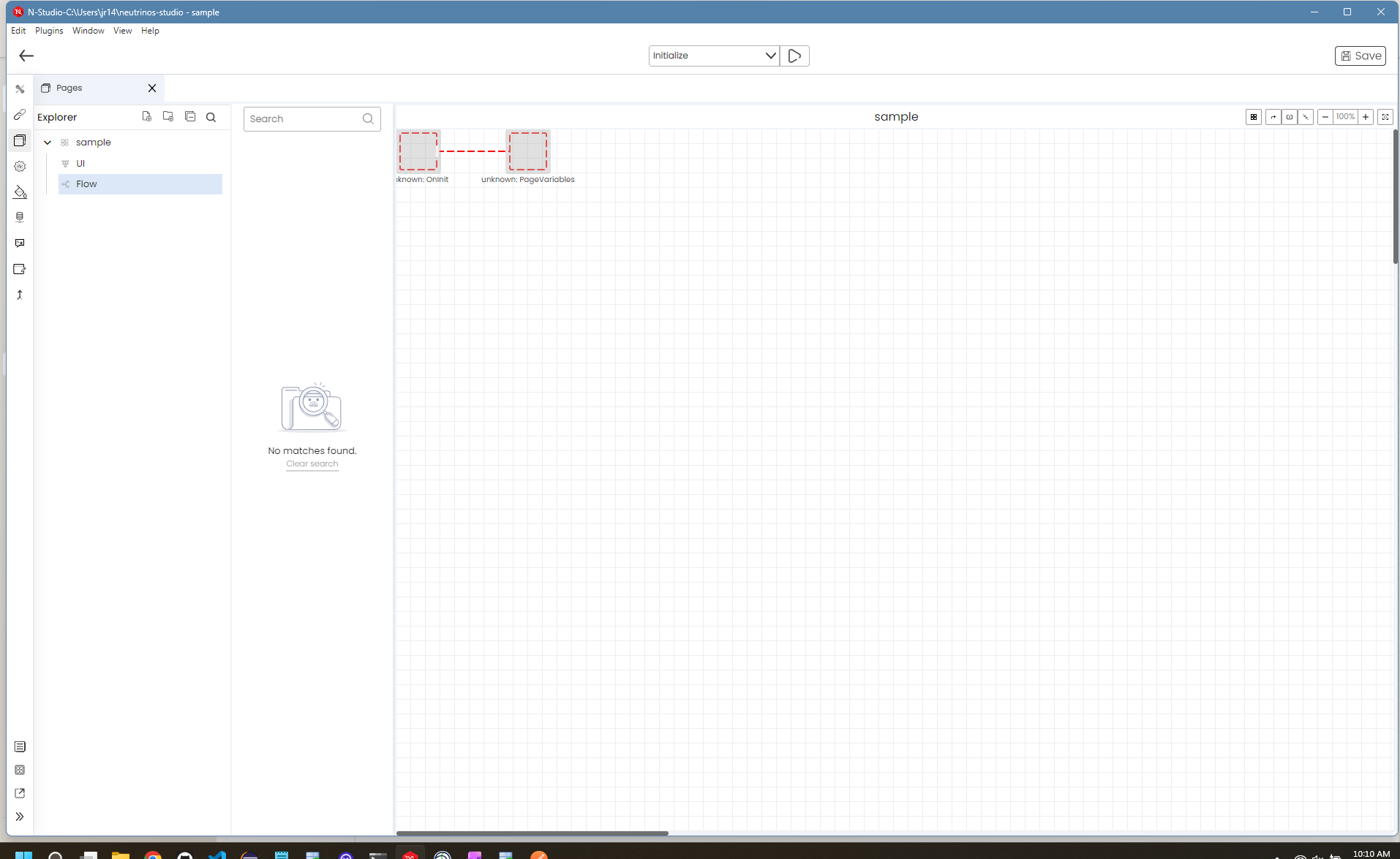Click the Clear search link
The image size is (1400, 859).
tap(312, 464)
